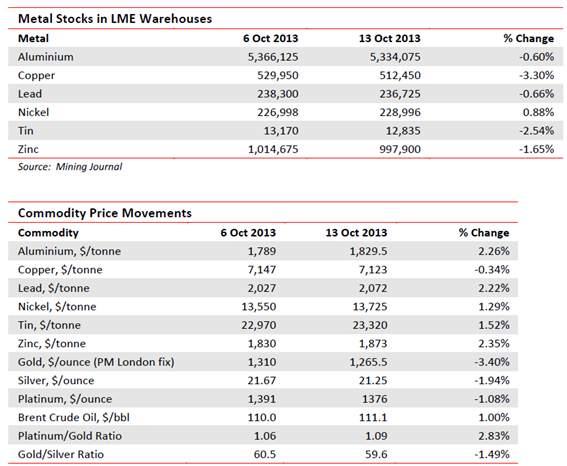
Task: Select Copper, $/tonne change -0.34%
Action: (x=492, y=269)
